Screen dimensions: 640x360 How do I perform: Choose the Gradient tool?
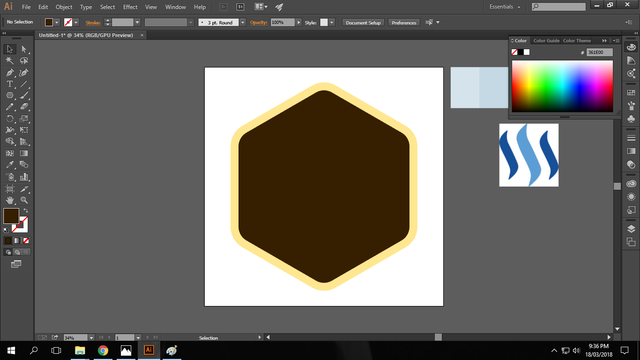(x=24, y=153)
